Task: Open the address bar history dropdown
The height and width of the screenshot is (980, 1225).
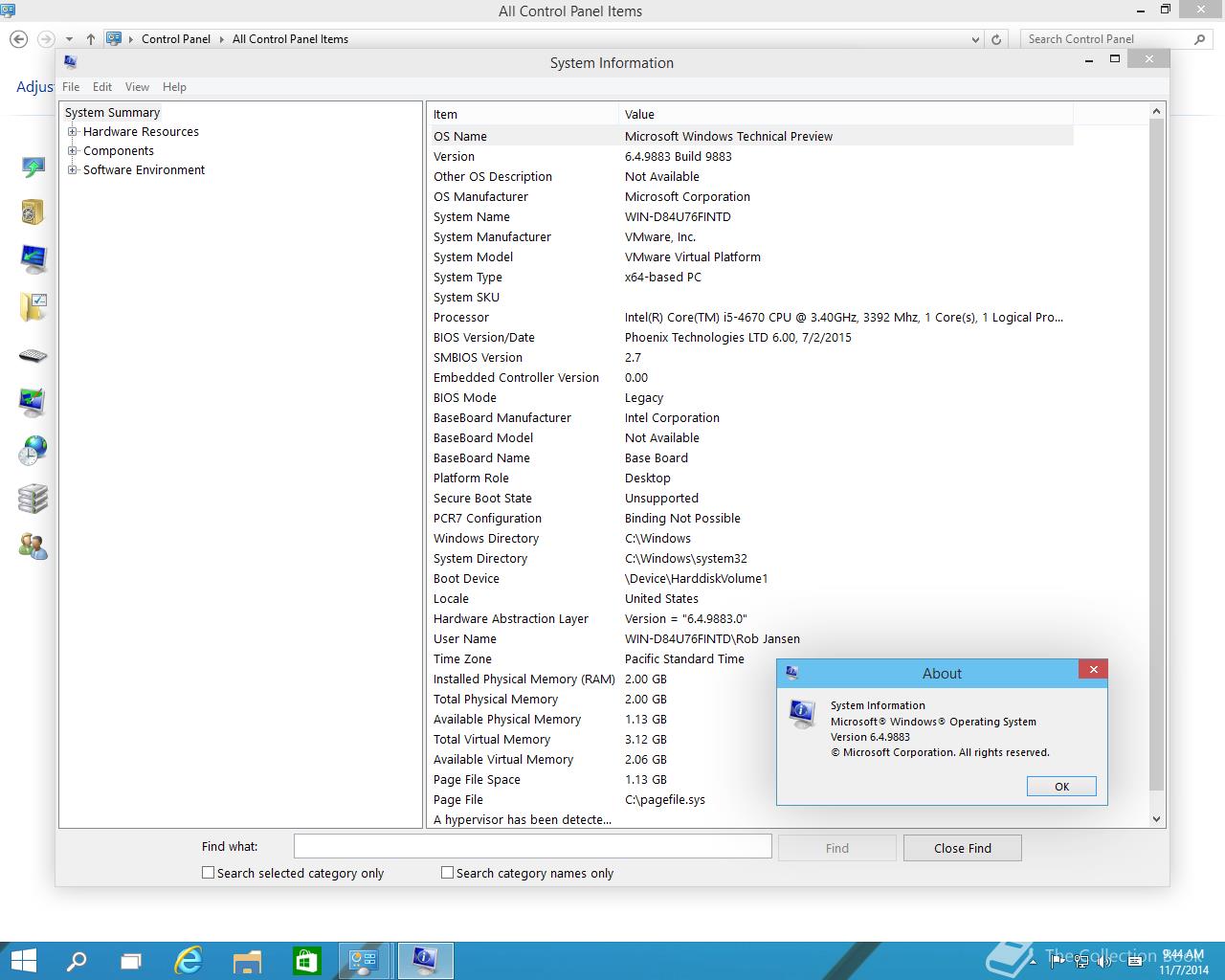Action: point(975,39)
